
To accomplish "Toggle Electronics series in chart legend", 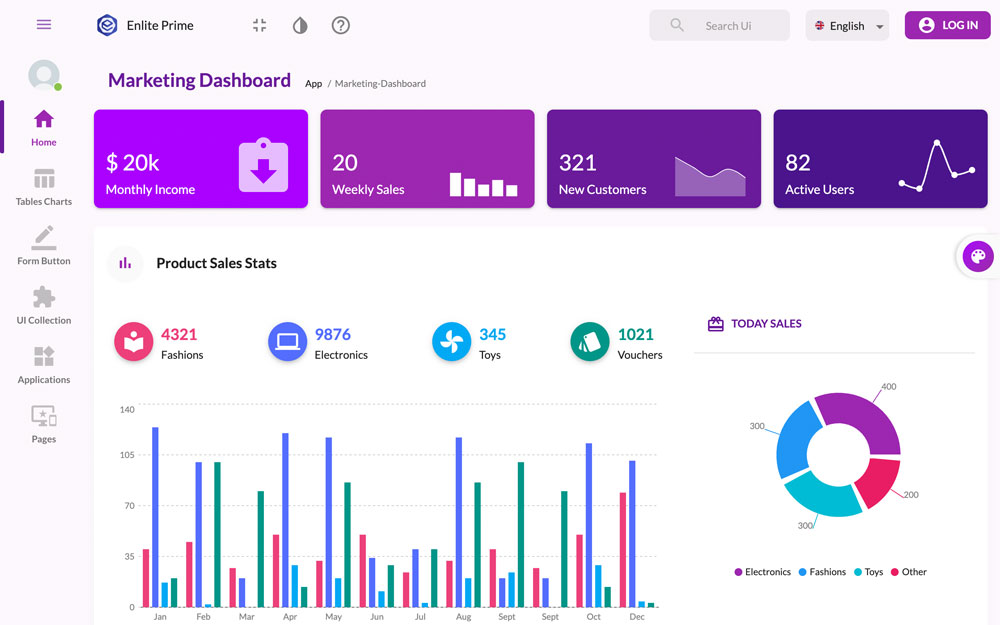I will point(762,572).
